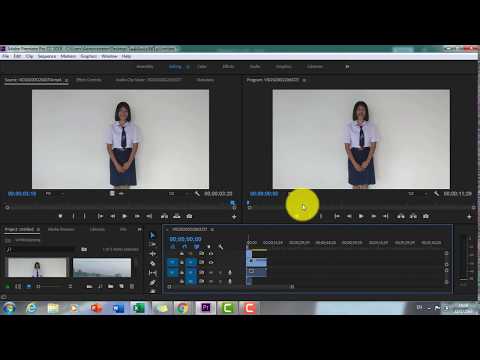This screenshot has height=360, width=480.
Task: Go to In point in Program monitor
Action: click(337, 216)
